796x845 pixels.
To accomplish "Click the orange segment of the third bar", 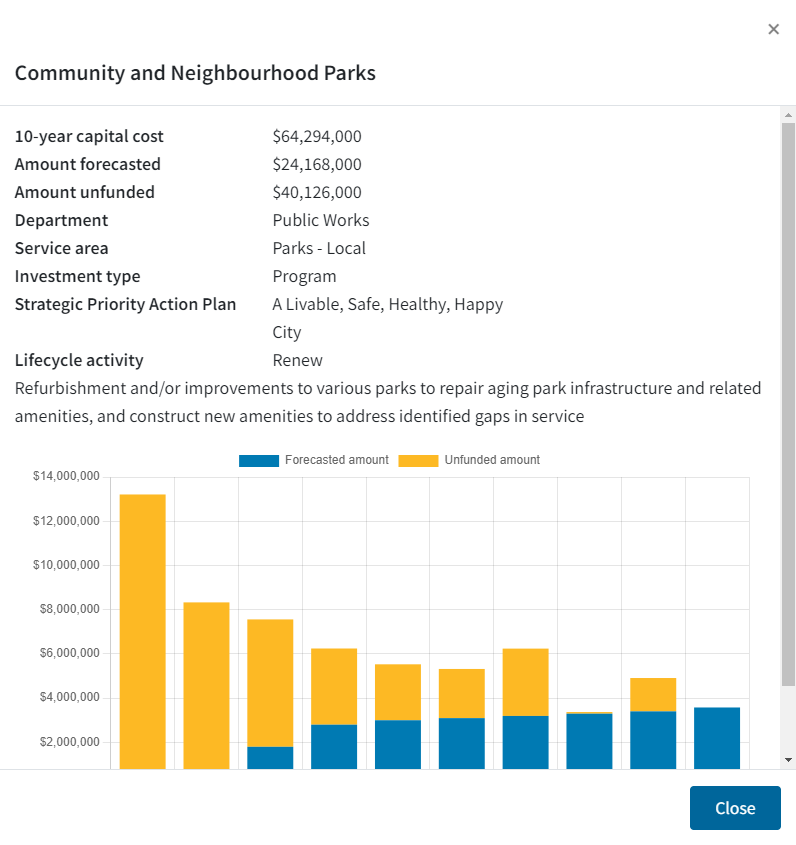I will [x=270, y=682].
